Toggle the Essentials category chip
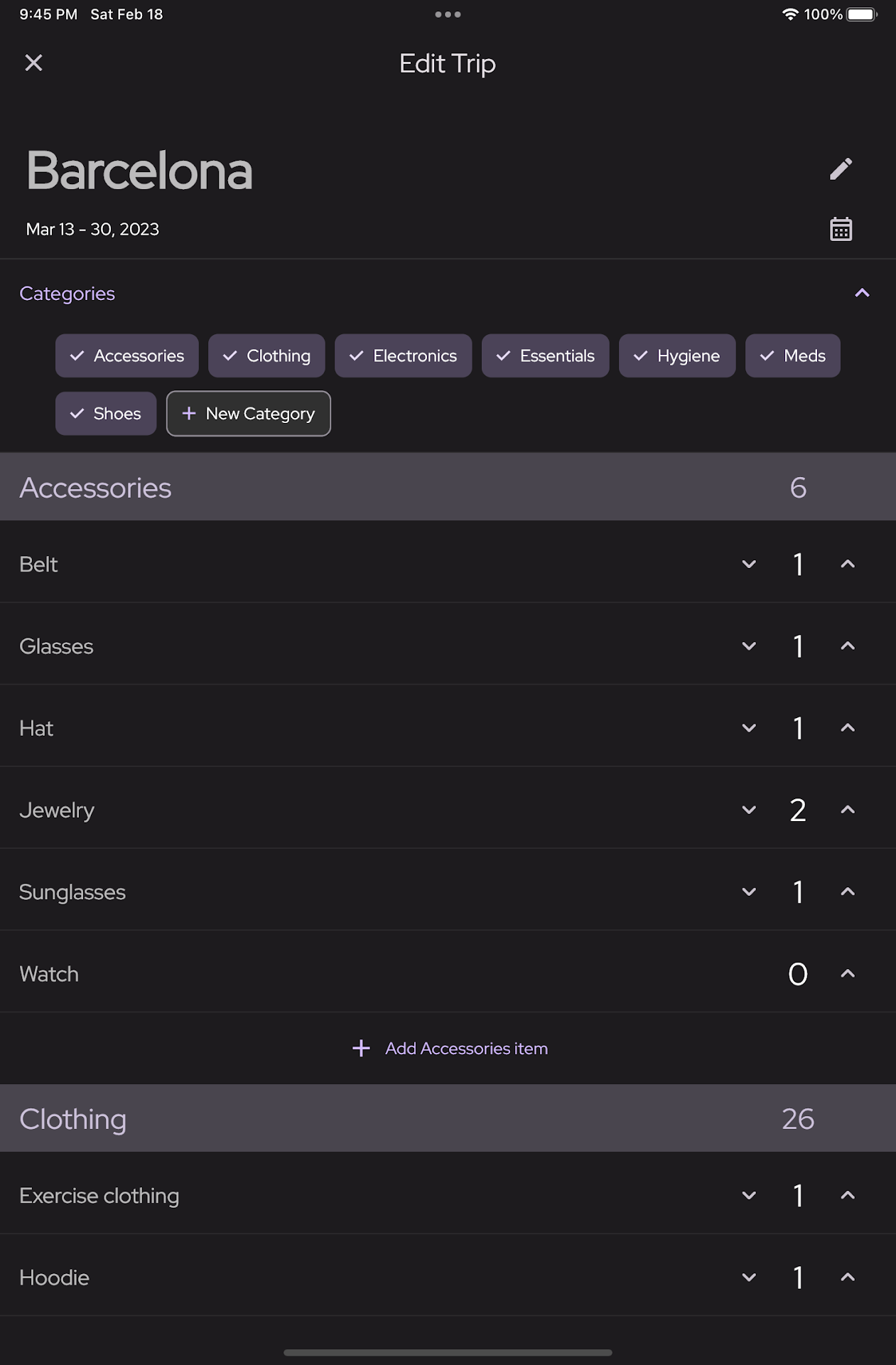 (545, 355)
